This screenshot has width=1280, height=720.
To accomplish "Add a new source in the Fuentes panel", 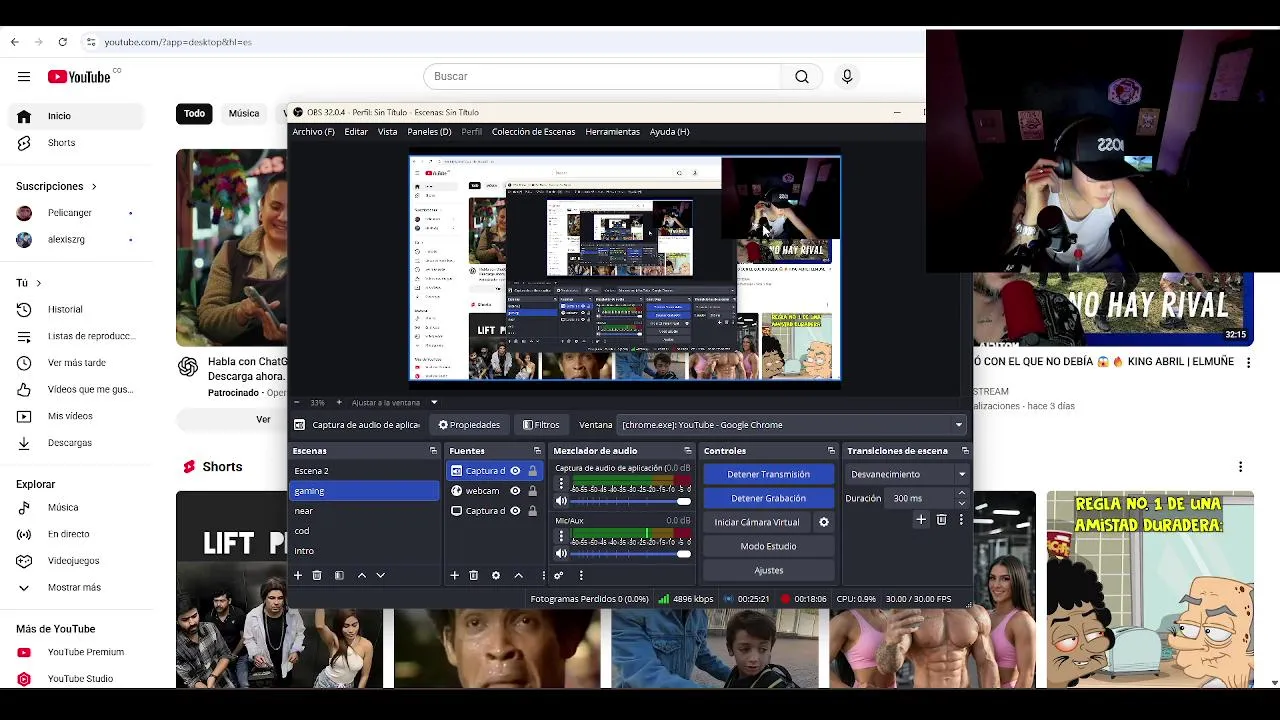I will click(454, 575).
